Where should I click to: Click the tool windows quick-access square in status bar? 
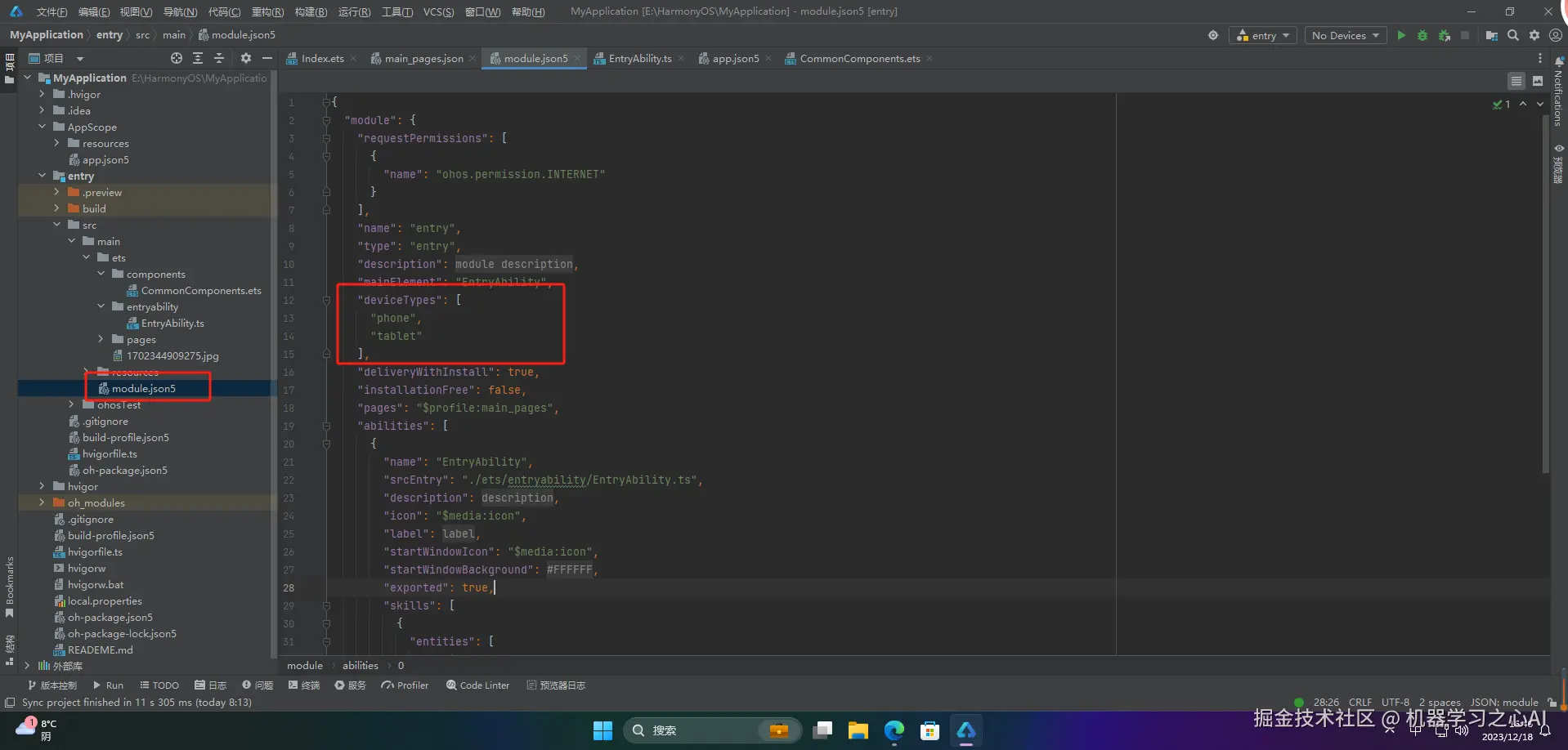point(10,703)
